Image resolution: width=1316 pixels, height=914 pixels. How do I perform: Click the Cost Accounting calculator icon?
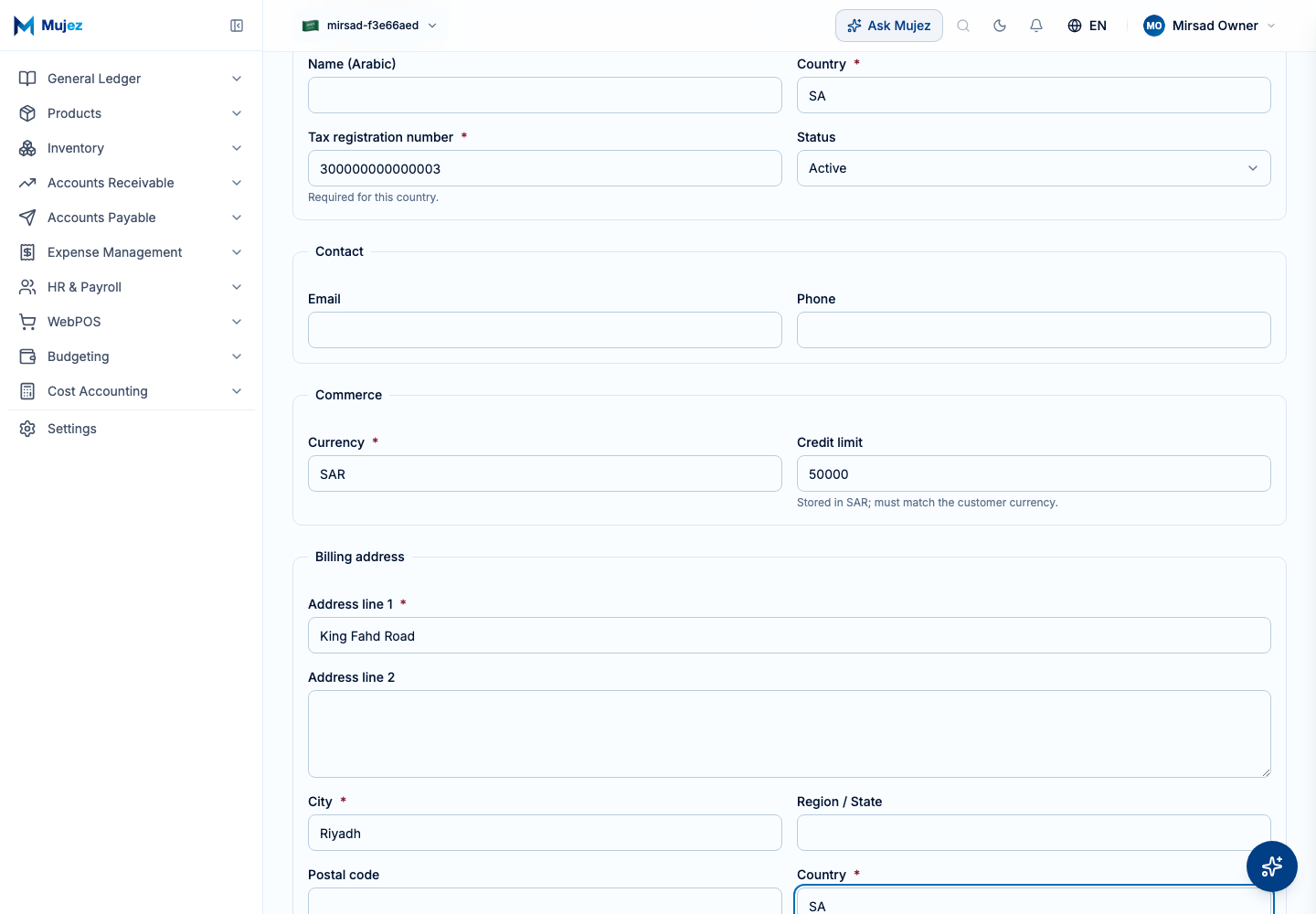[x=27, y=391]
